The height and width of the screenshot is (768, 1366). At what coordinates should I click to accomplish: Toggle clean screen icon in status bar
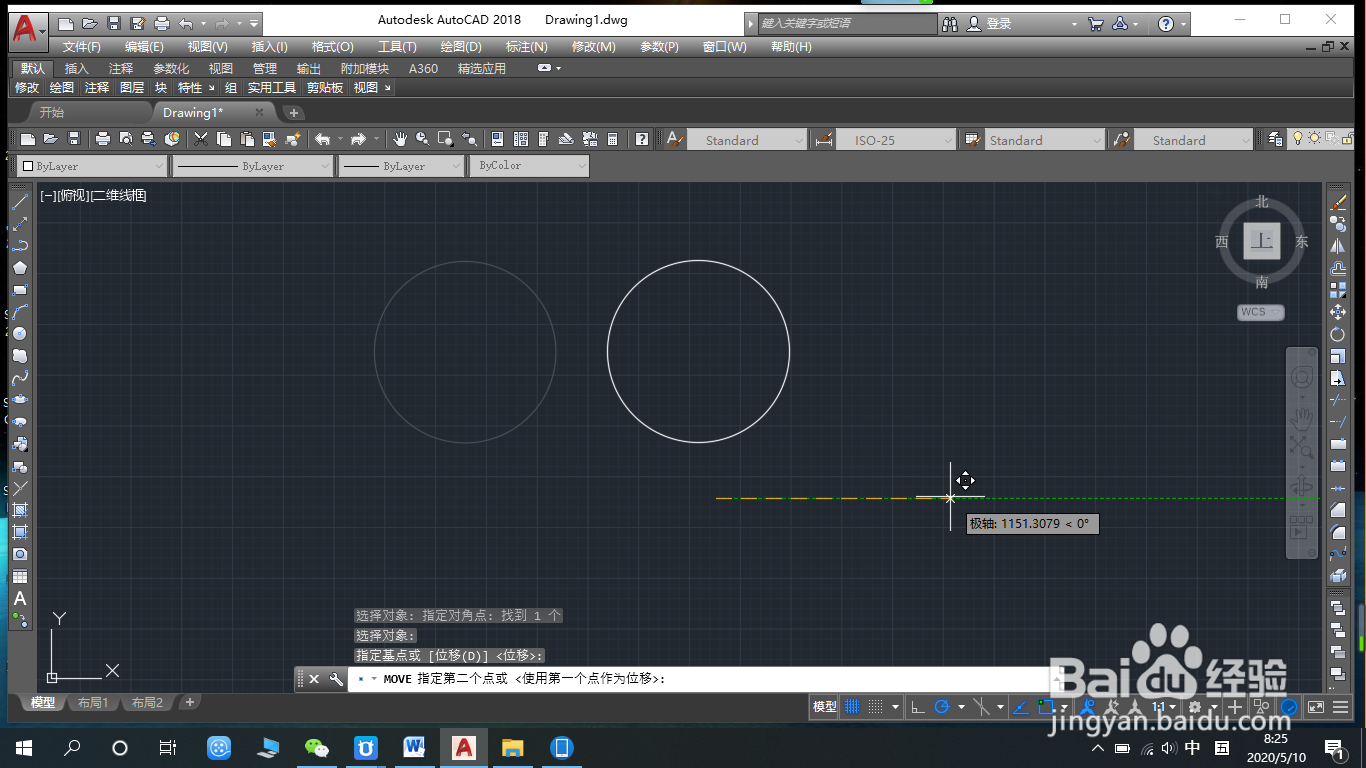click(1315, 706)
